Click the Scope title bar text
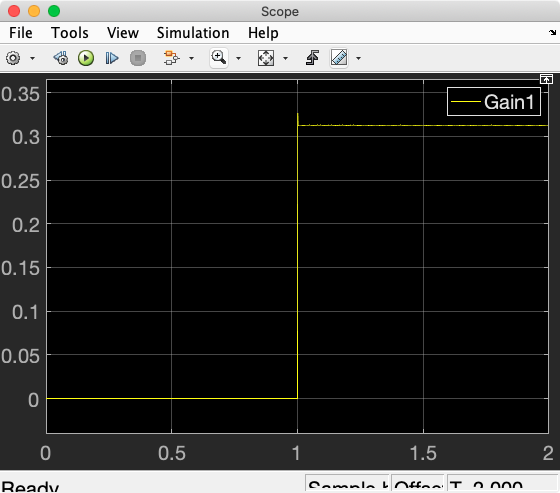The width and height of the screenshot is (560, 493). coord(280,11)
